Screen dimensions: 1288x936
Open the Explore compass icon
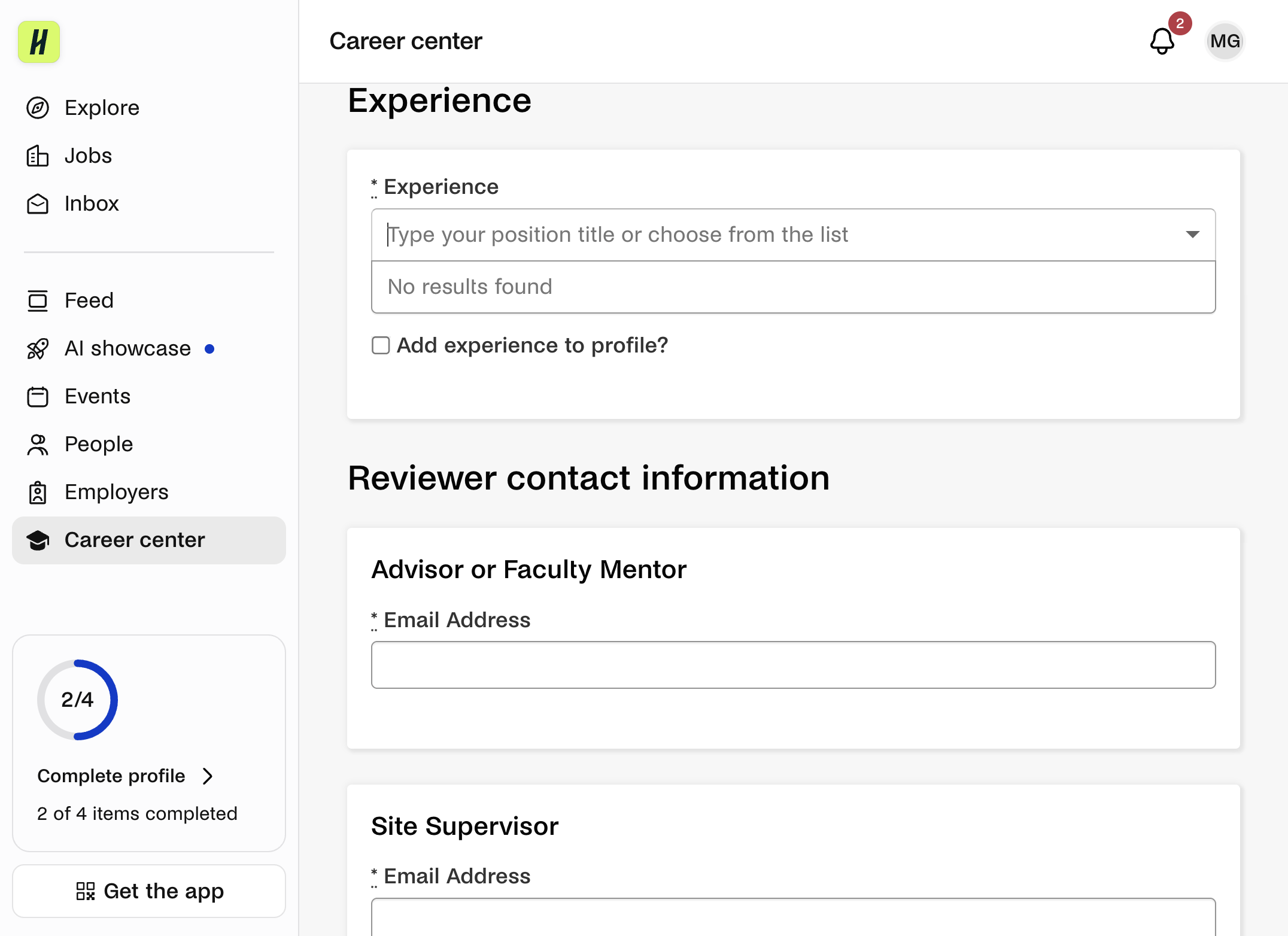click(x=38, y=108)
